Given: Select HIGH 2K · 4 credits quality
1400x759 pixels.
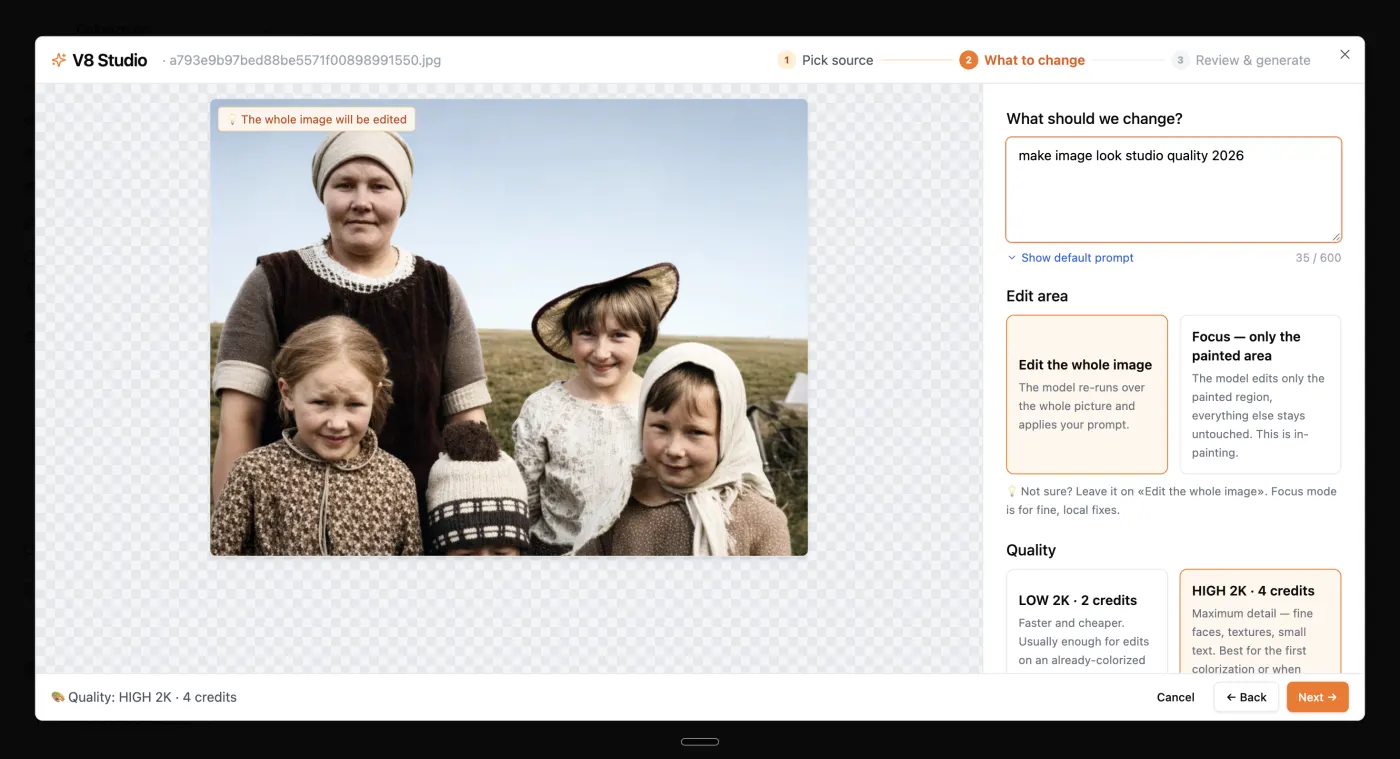Looking at the screenshot, I should pyautogui.click(x=1260, y=621).
